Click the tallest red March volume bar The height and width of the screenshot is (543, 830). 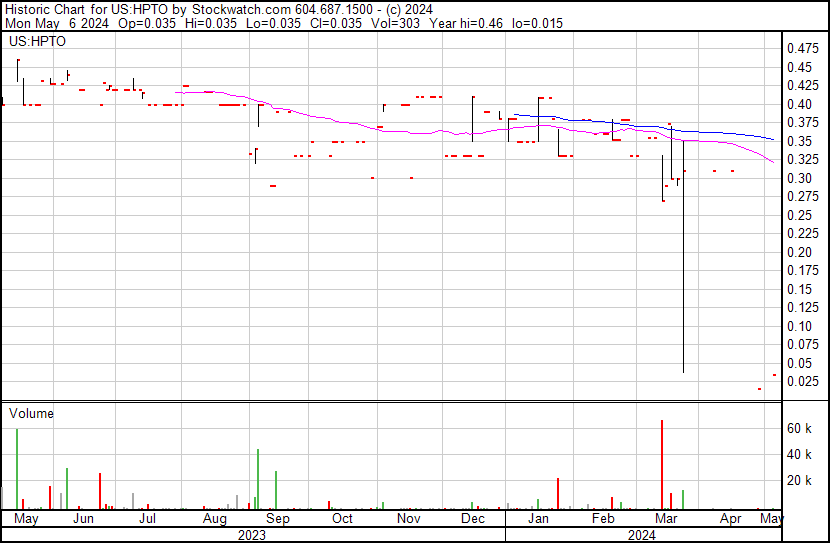tap(662, 465)
